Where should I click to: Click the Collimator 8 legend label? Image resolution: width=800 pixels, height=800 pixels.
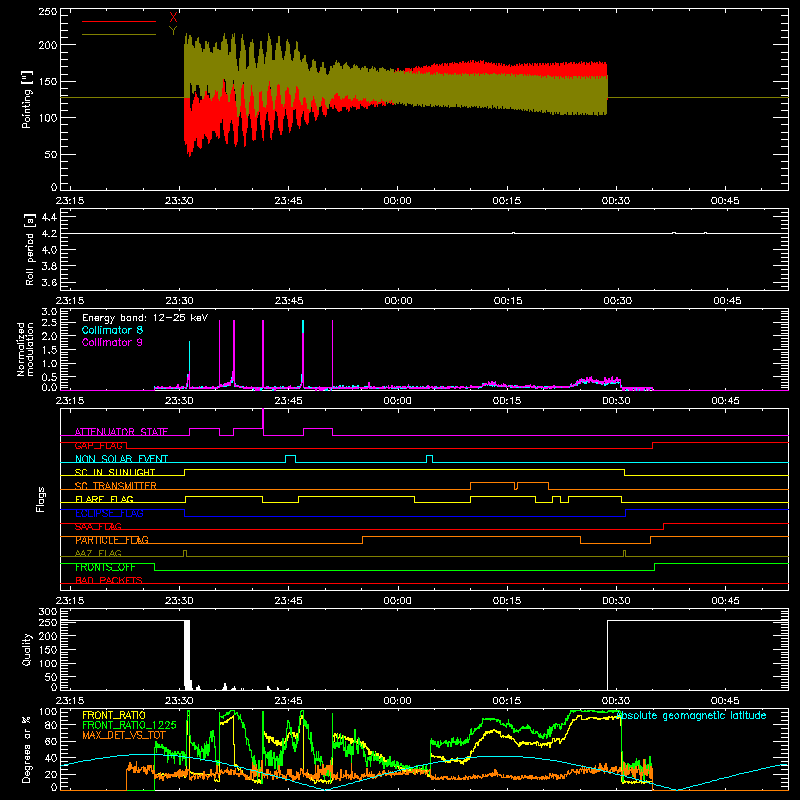pyautogui.click(x=112, y=330)
